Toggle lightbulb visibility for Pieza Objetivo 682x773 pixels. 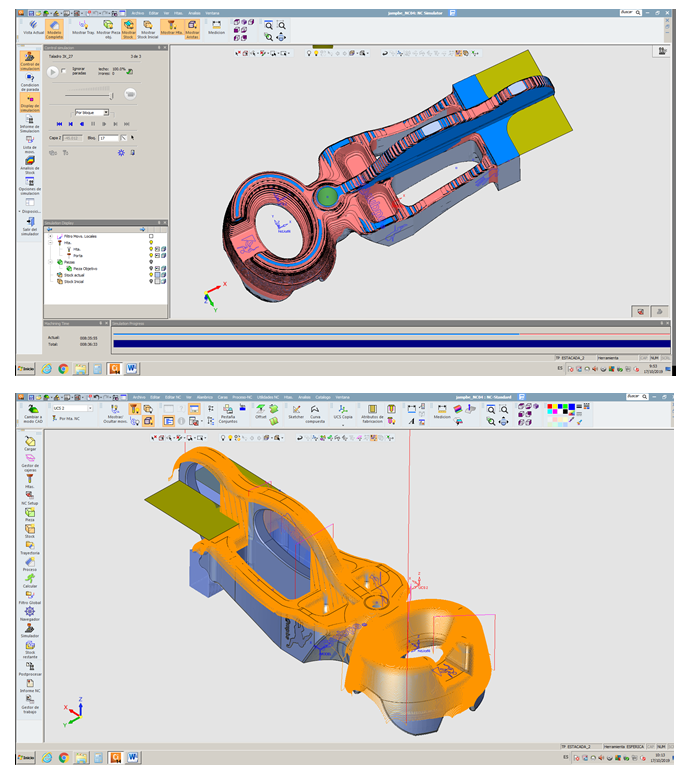[151, 268]
